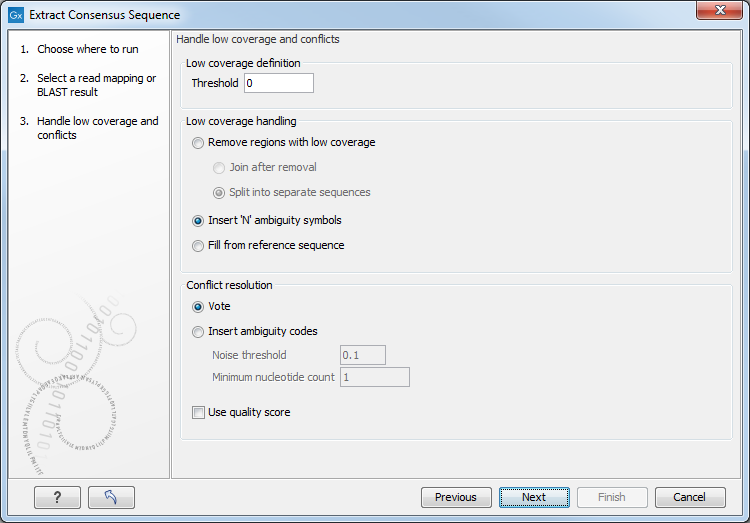Click the Cancel button
Viewport: 750px width, 523px height.
689,497
